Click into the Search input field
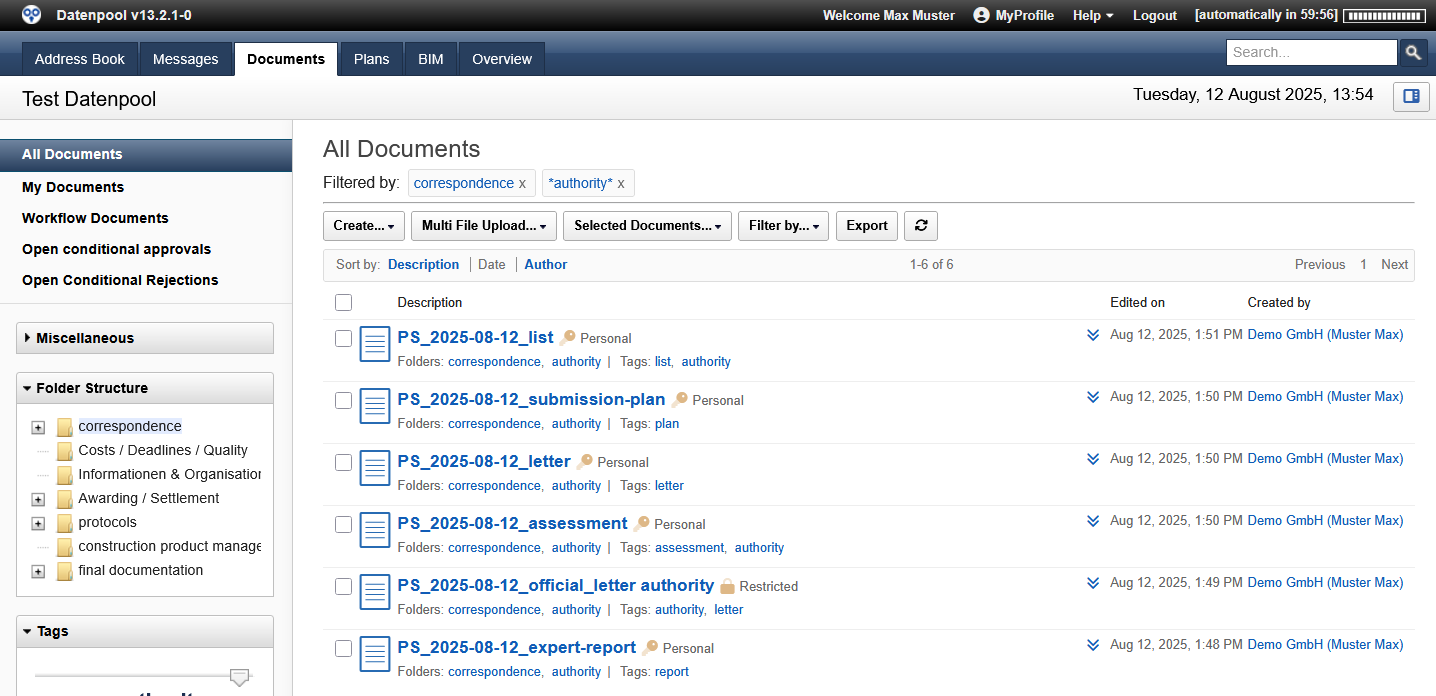Image resolution: width=1436 pixels, height=696 pixels. pos(1310,53)
